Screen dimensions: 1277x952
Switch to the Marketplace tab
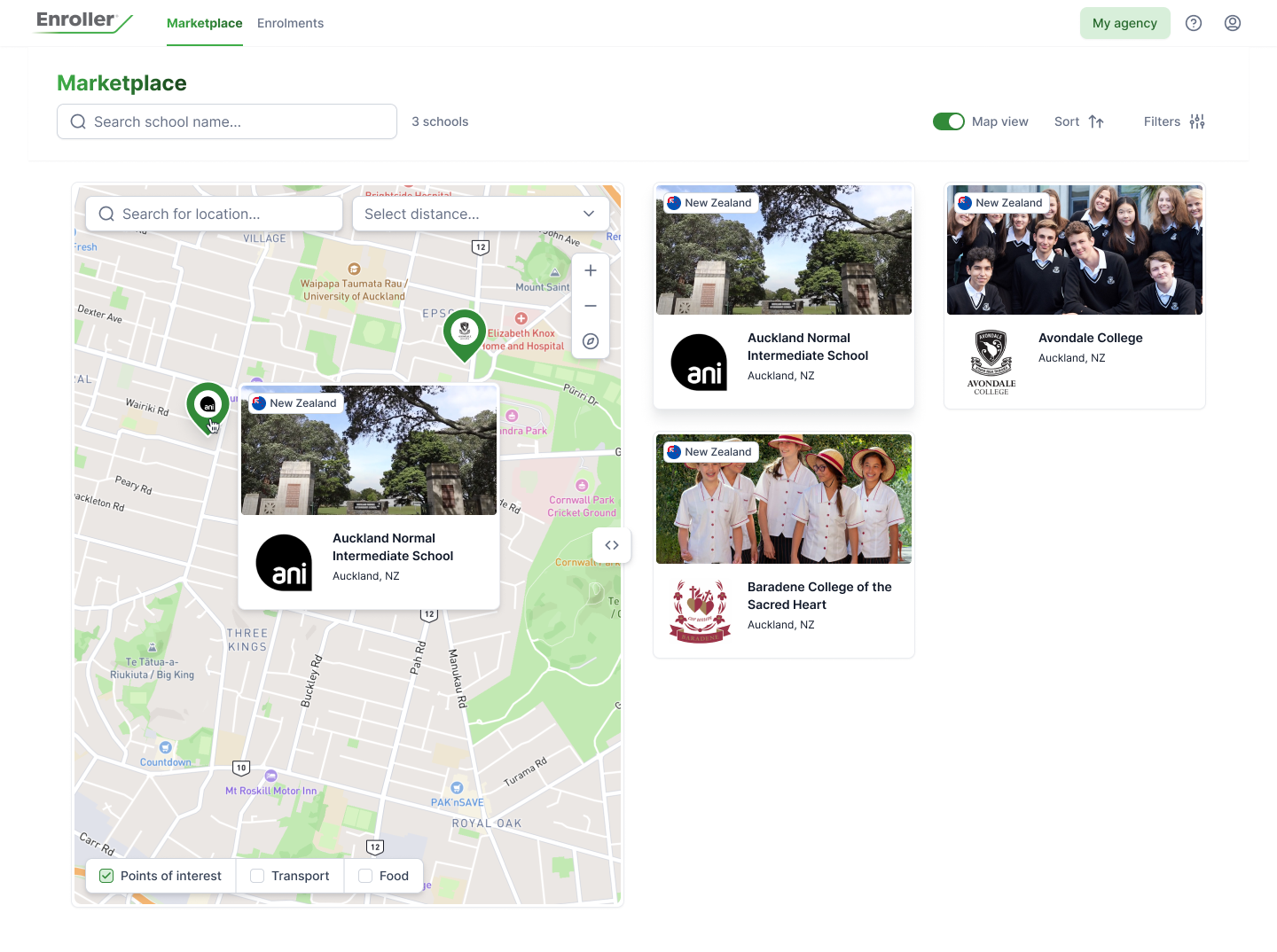point(205,23)
